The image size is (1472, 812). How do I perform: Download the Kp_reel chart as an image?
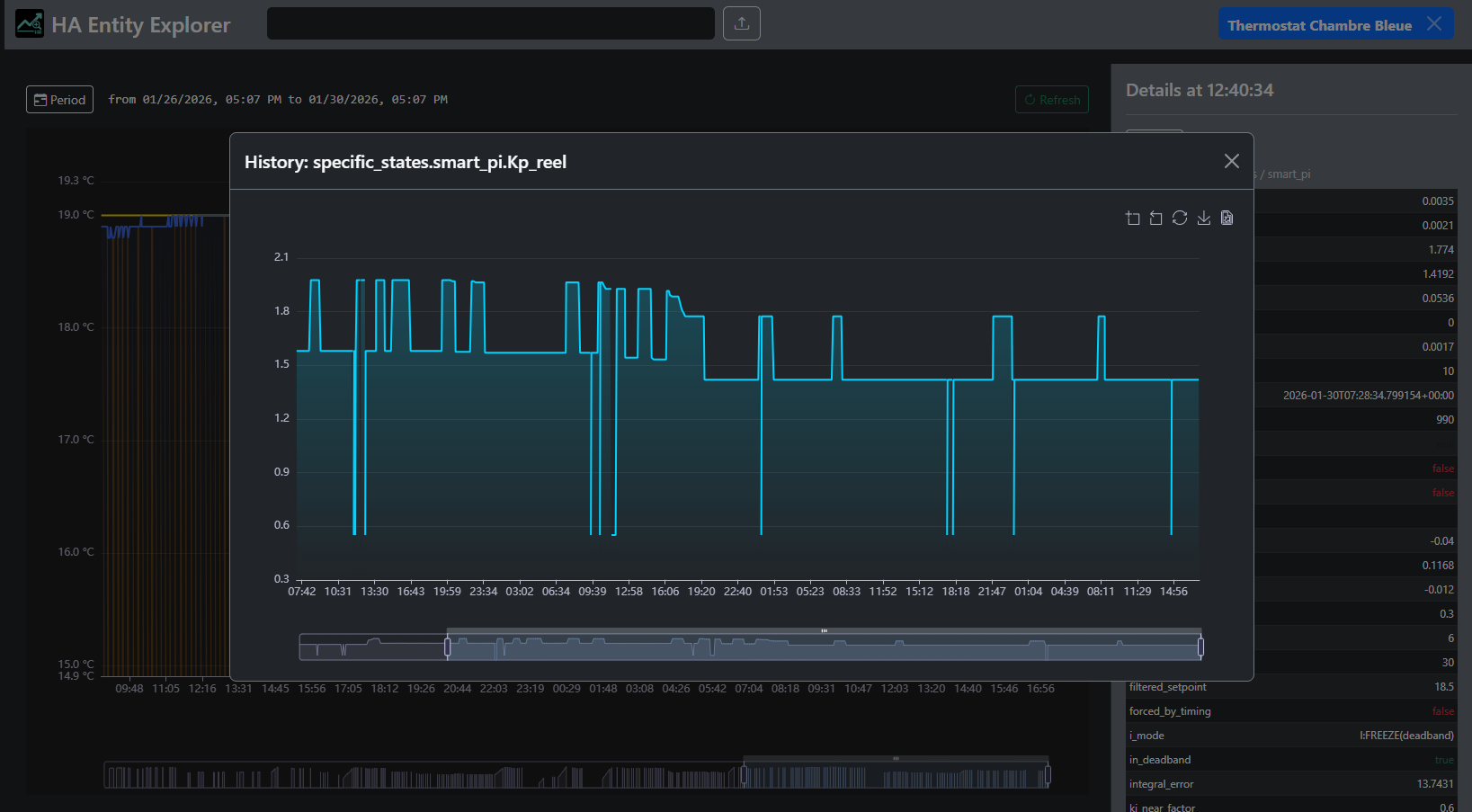(x=1203, y=219)
